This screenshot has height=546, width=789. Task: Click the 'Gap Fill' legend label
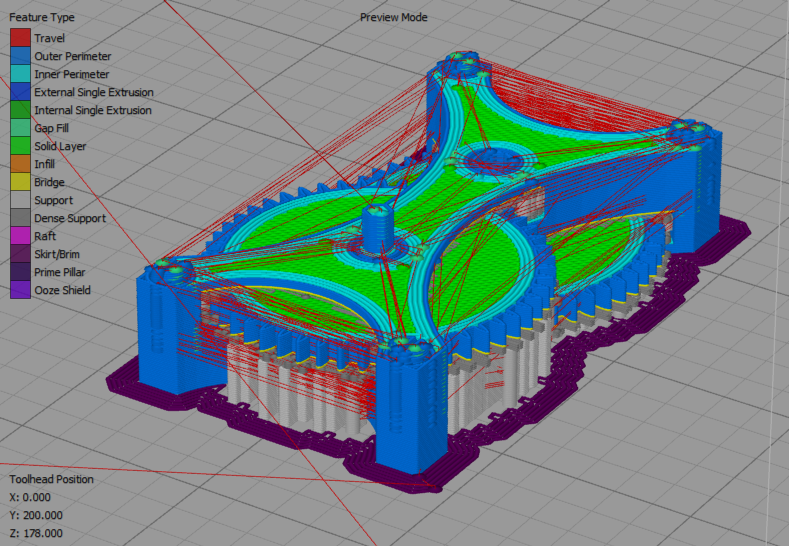tap(51, 128)
